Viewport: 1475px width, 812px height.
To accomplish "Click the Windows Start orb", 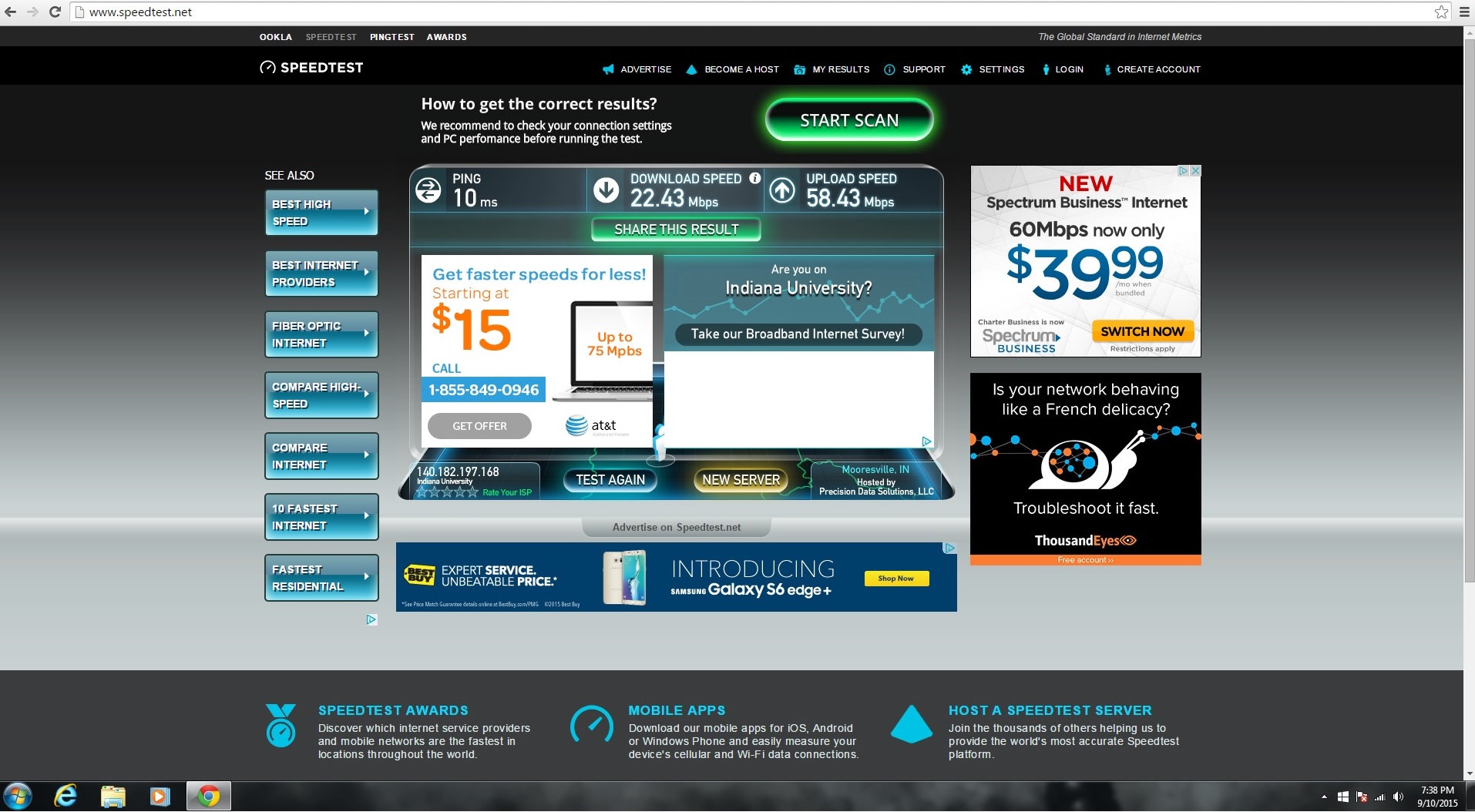I will pyautogui.click(x=17, y=796).
